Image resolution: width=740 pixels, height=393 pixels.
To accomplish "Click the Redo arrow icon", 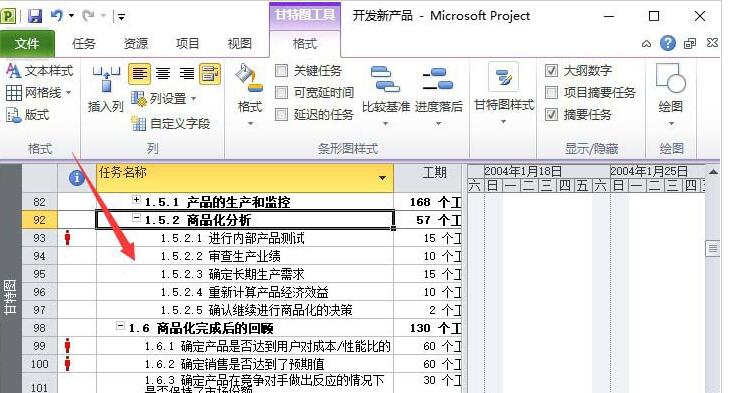I will (88, 16).
